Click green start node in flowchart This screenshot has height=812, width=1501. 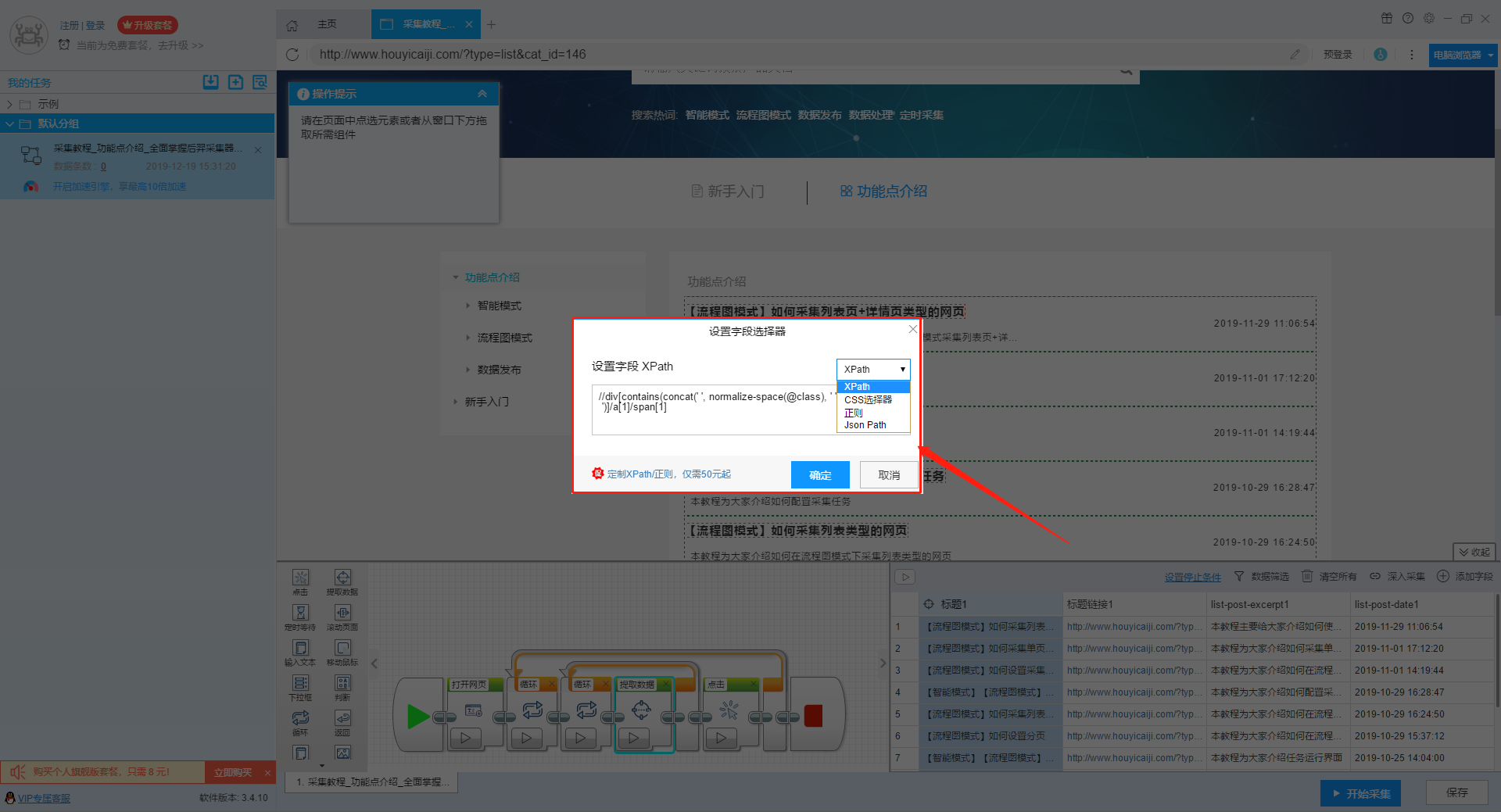pyautogui.click(x=418, y=716)
